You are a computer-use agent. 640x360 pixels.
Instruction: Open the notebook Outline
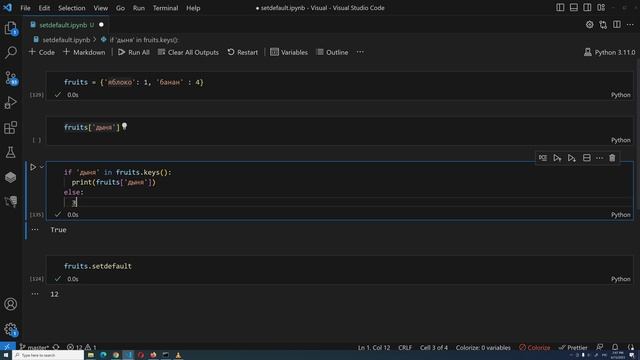click(332, 52)
